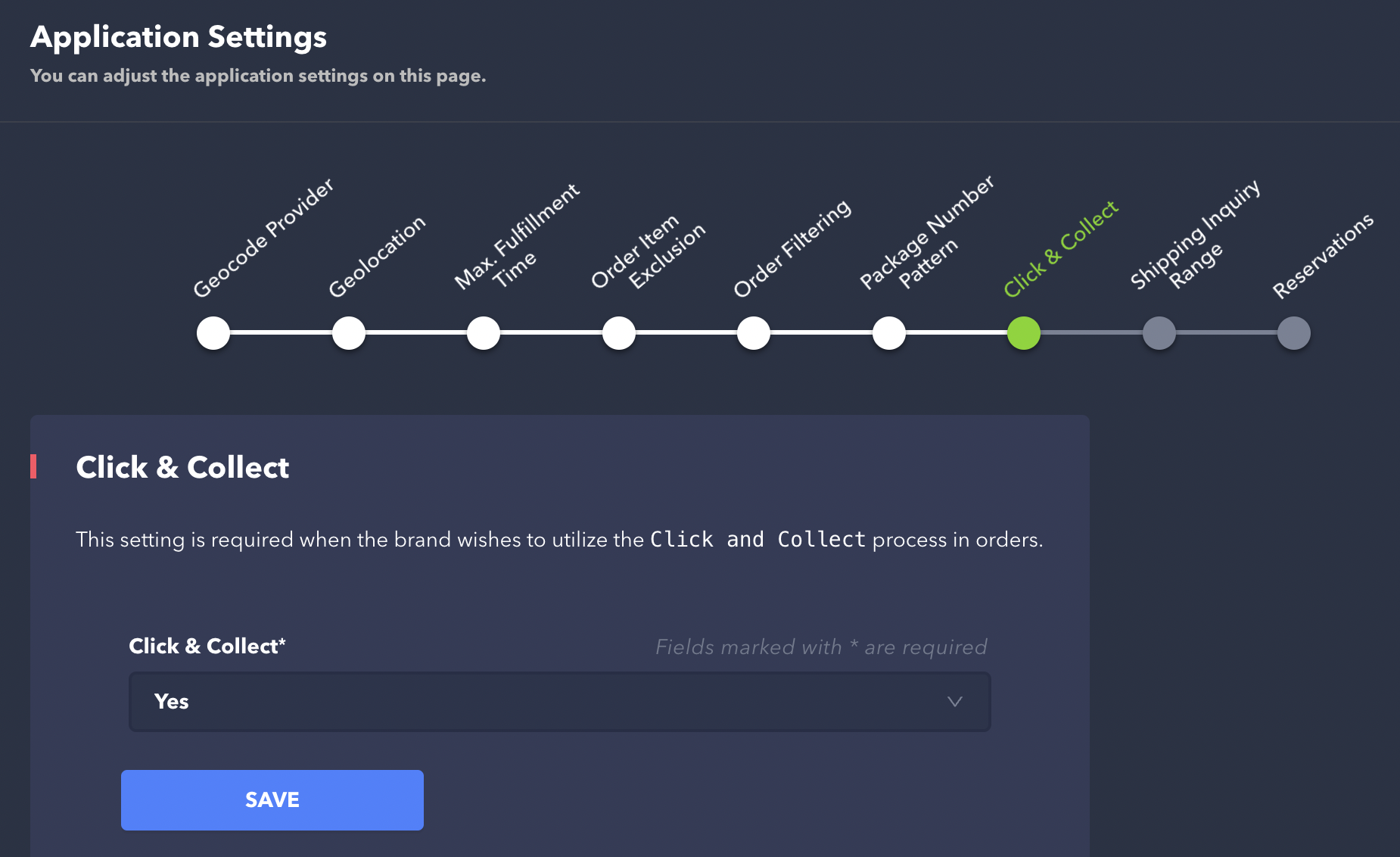
Task: Open the Order Item Exclusion step dot
Action: [x=619, y=333]
